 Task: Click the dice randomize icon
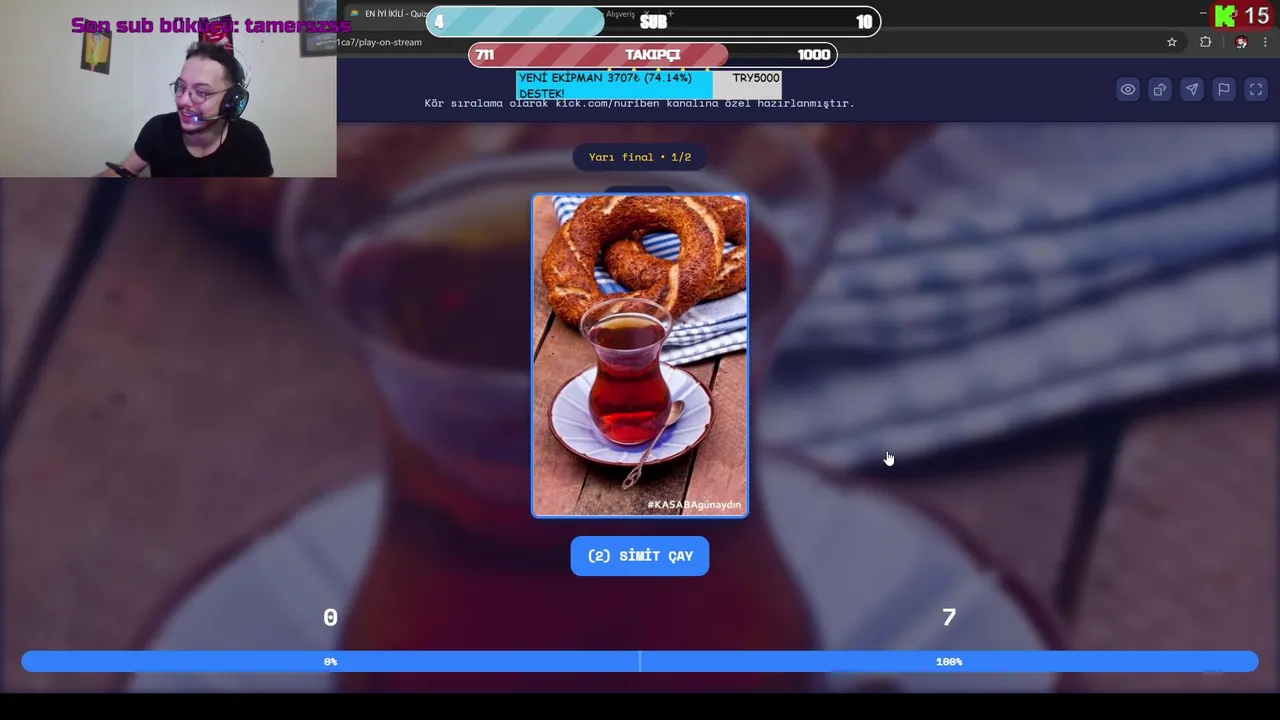1159,90
